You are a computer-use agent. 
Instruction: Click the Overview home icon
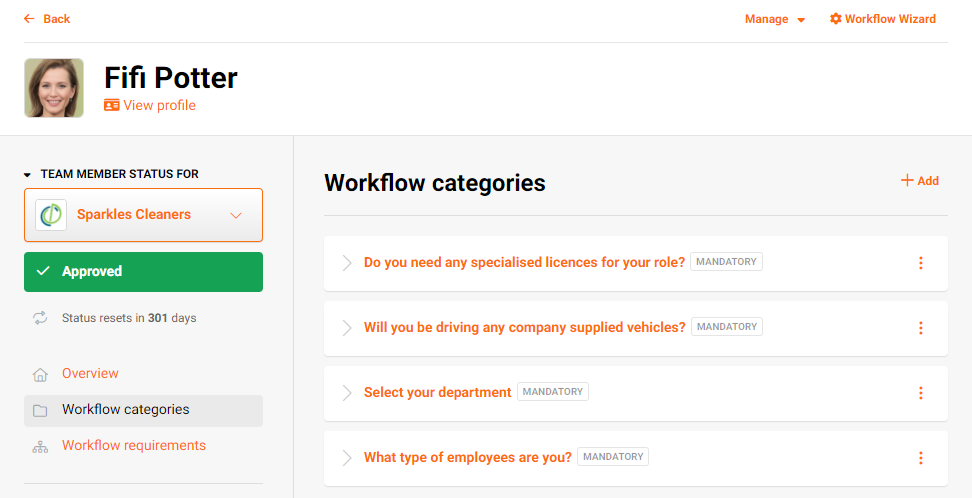tap(40, 375)
